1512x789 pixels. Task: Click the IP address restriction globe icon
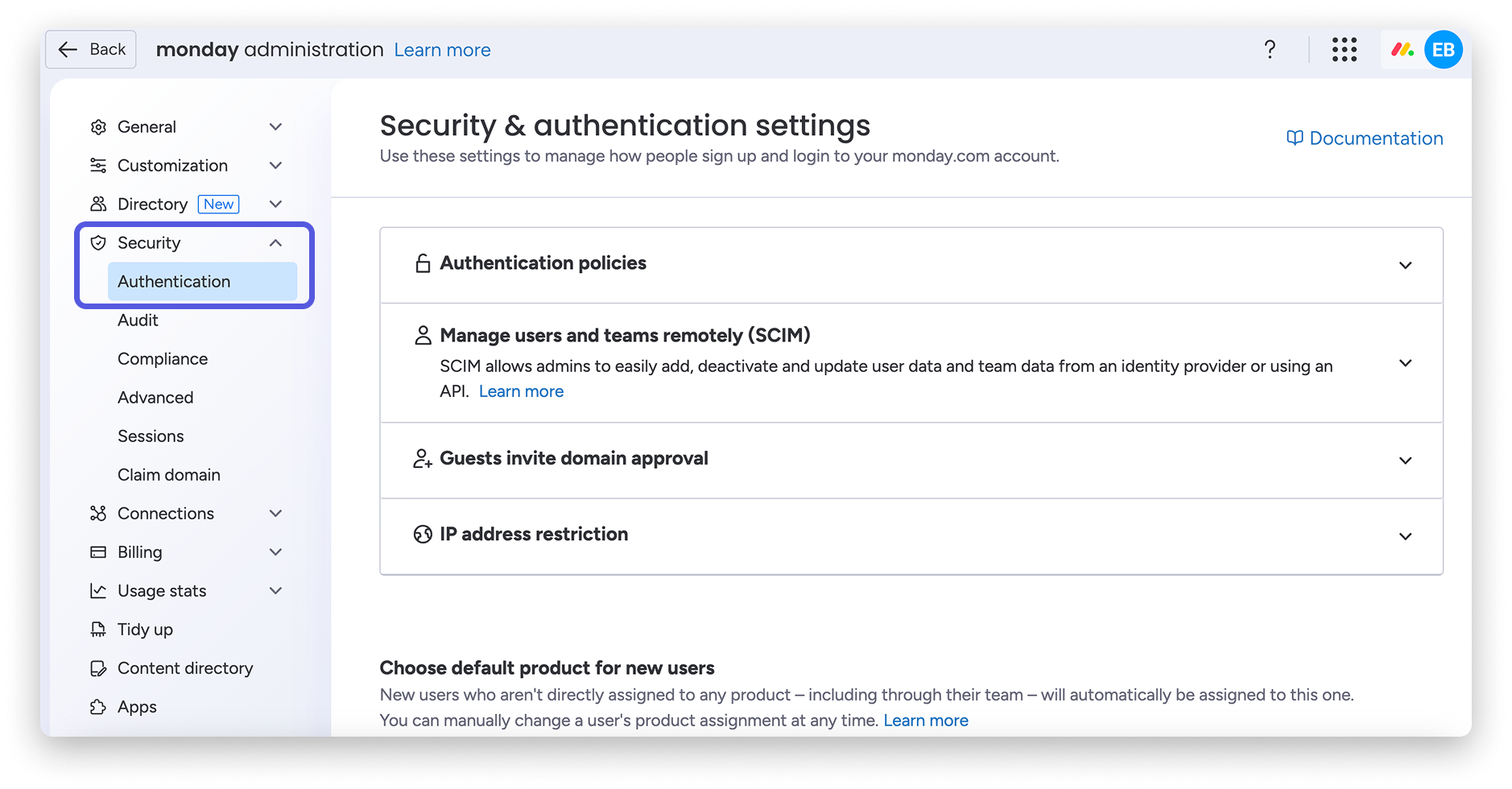pyautogui.click(x=423, y=535)
